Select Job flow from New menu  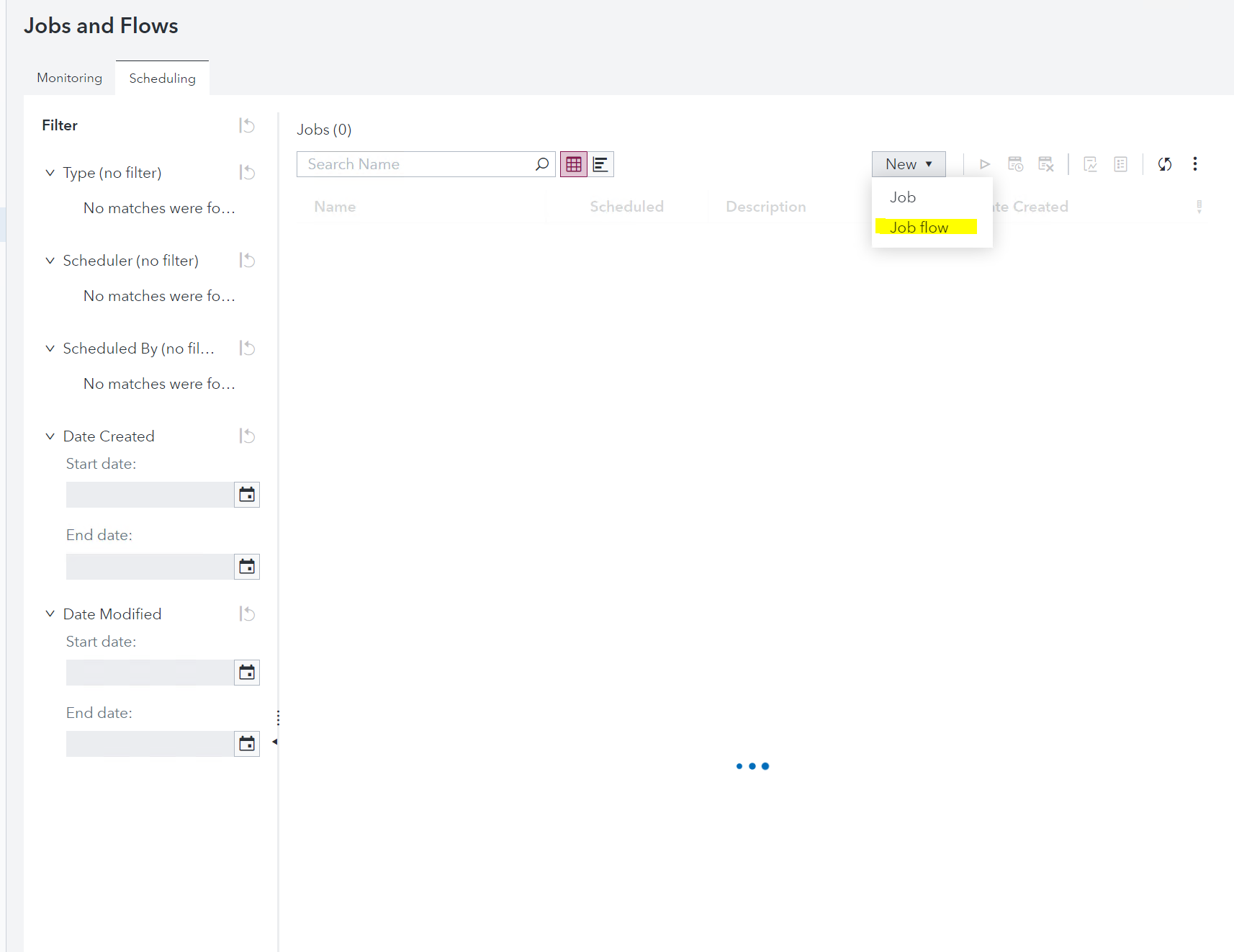(x=919, y=227)
